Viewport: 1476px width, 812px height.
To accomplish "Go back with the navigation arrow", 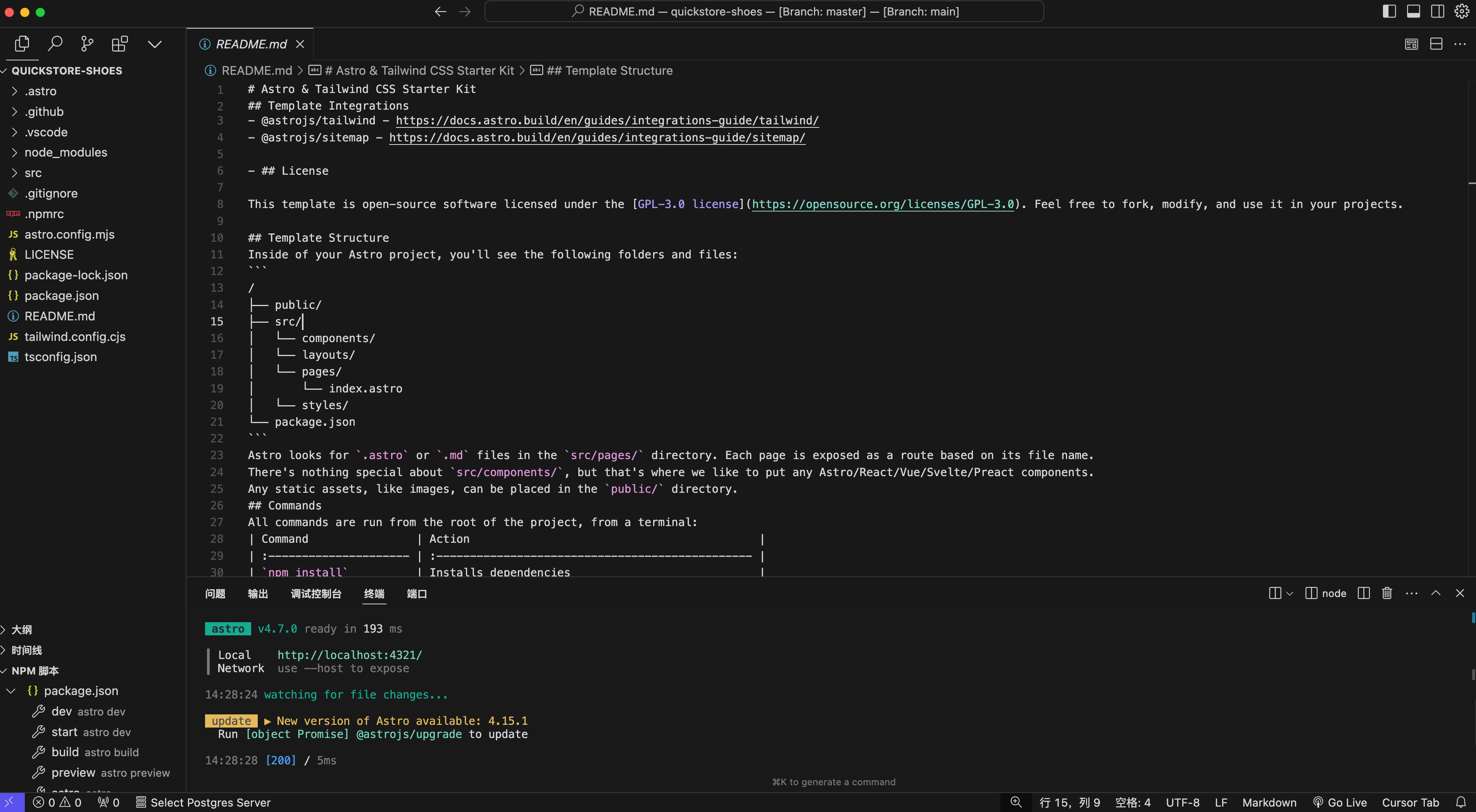I will 440,12.
